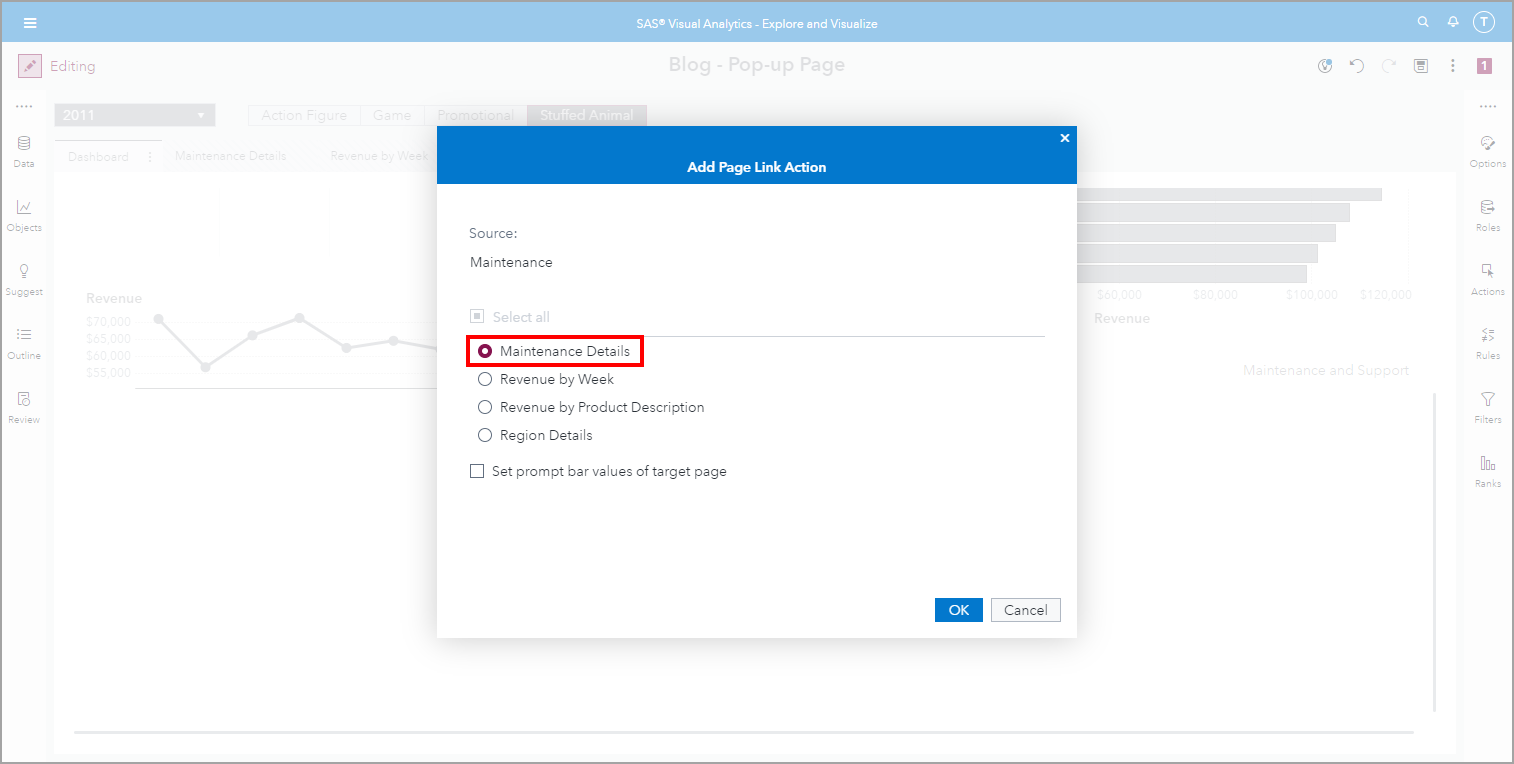Dismiss the dialog using Cancel

point(1025,609)
